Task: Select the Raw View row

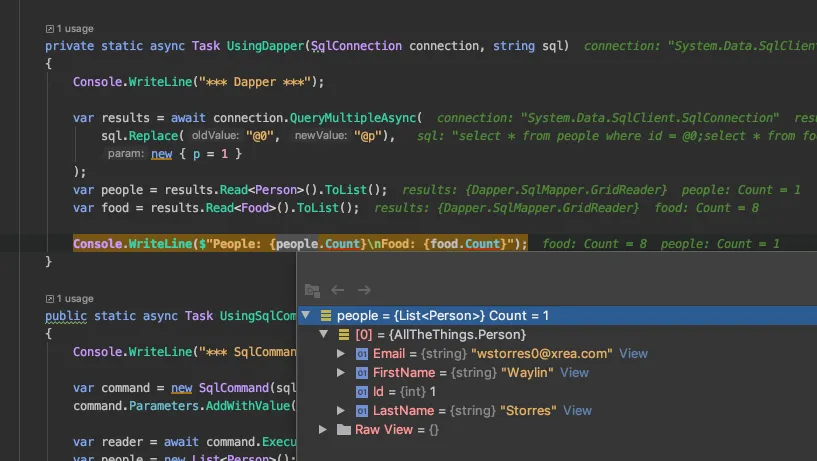Action: point(557,429)
